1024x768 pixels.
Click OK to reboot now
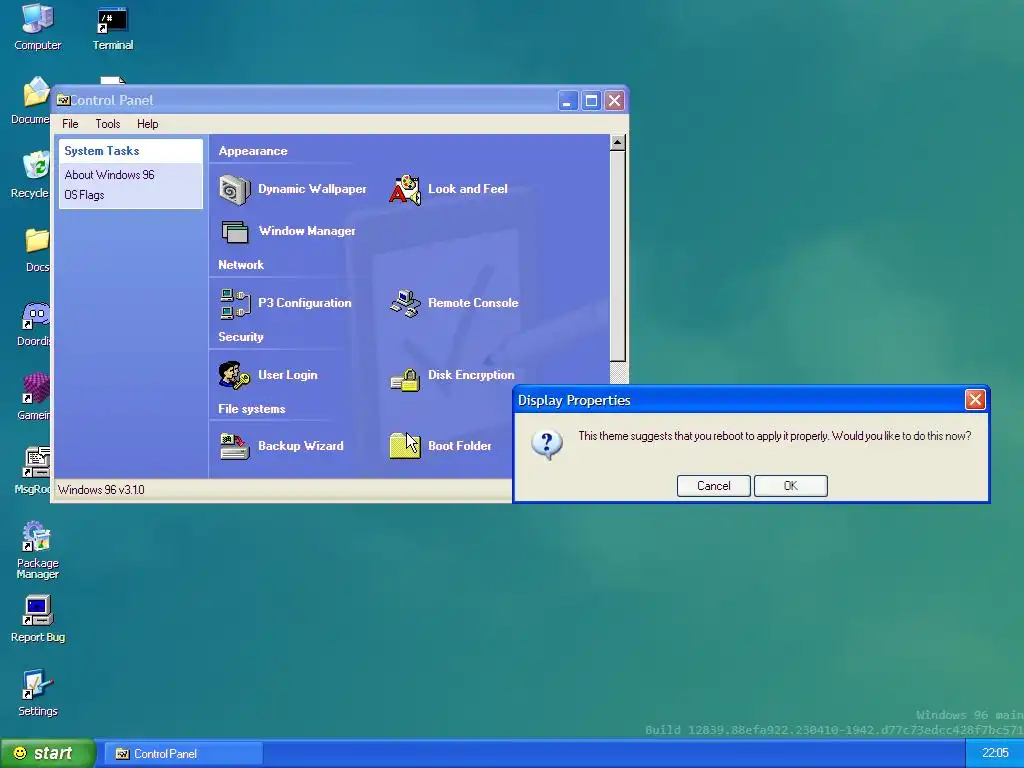[791, 486]
